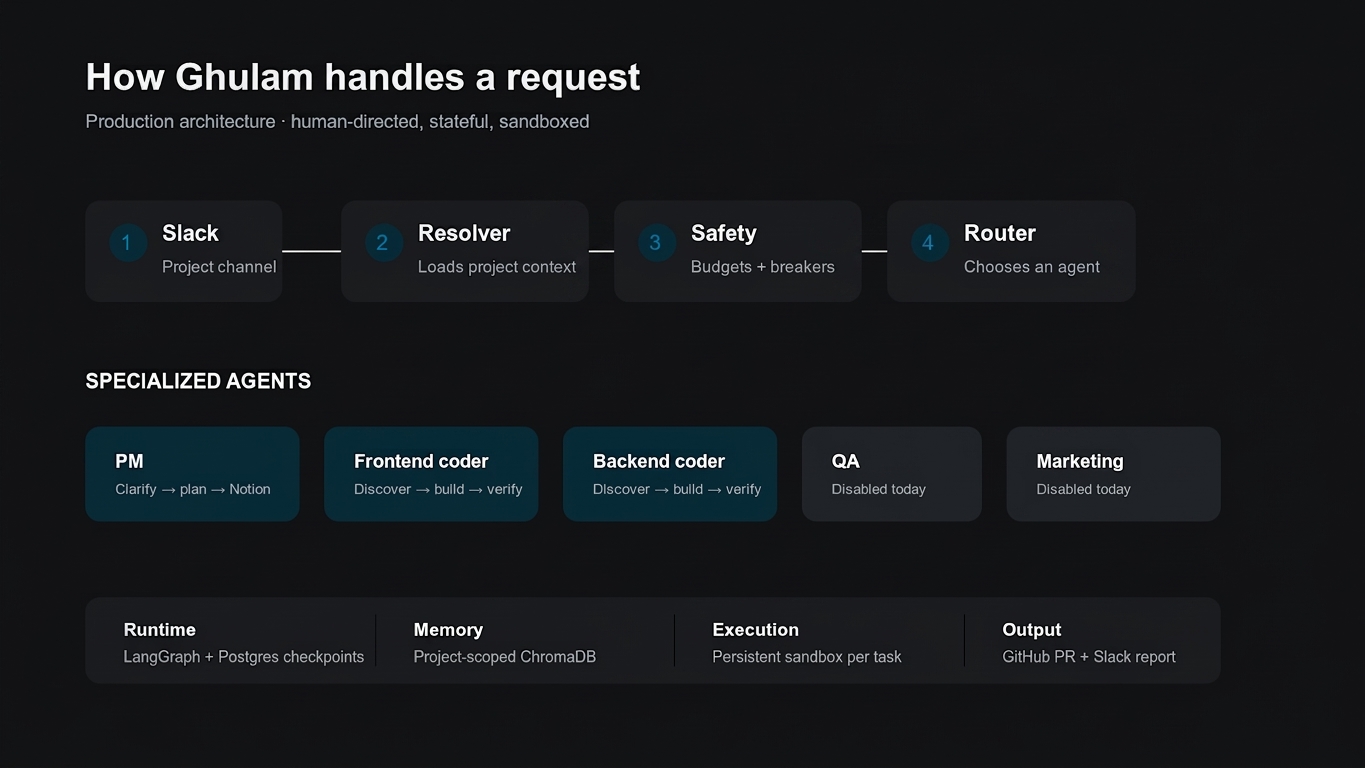This screenshot has height=768, width=1365.
Task: Click the 'Budgets + breakers' caption
Action: tap(763, 267)
